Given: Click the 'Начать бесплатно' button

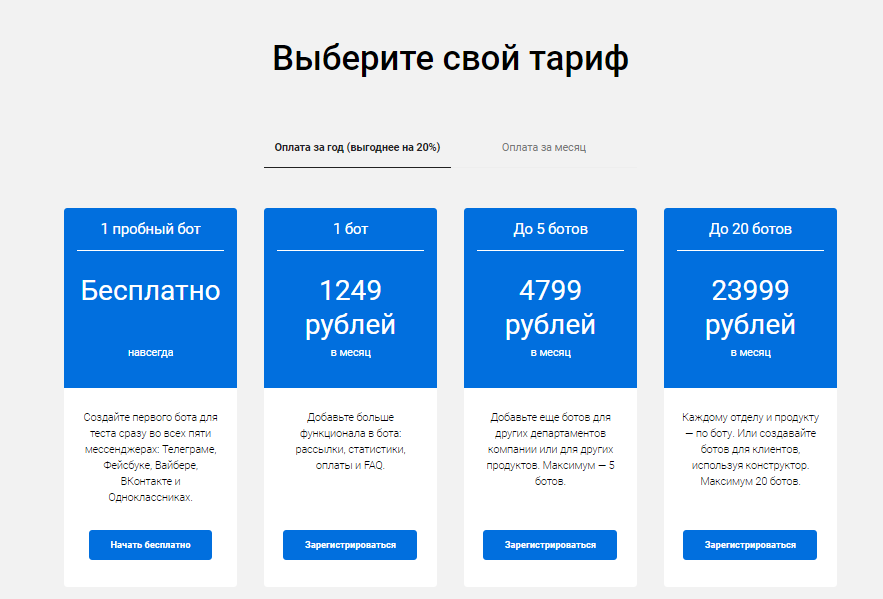Looking at the screenshot, I should (x=150, y=545).
